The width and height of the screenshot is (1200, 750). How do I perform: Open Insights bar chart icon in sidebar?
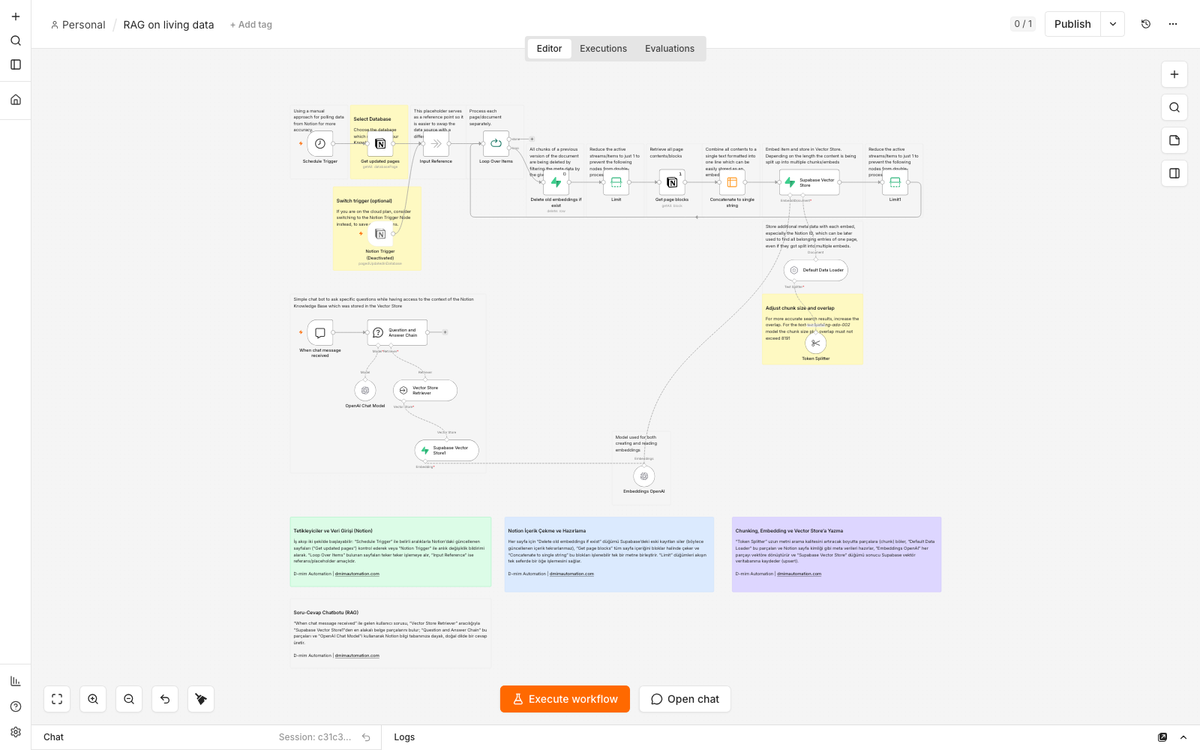(x=15, y=681)
